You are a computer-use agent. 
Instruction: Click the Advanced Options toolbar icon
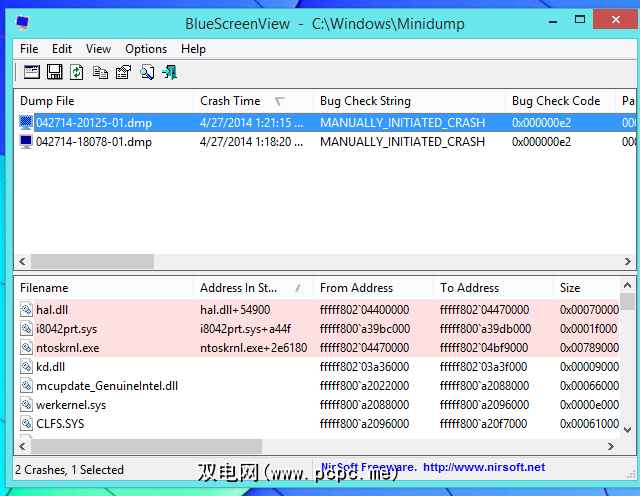pos(32,72)
